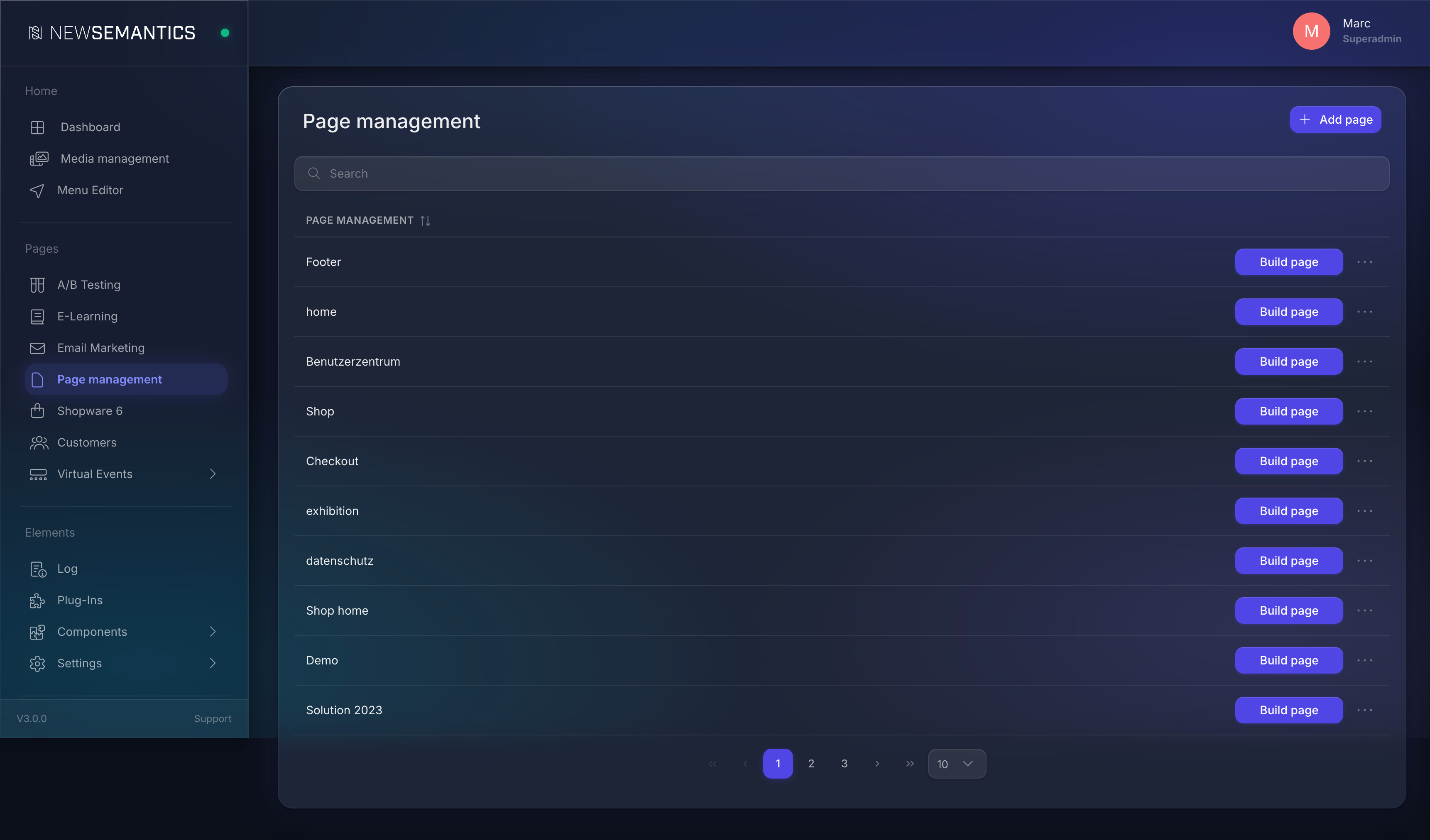Viewport: 1430px width, 840px height.
Task: Click Build page for Checkout
Action: pyautogui.click(x=1289, y=461)
